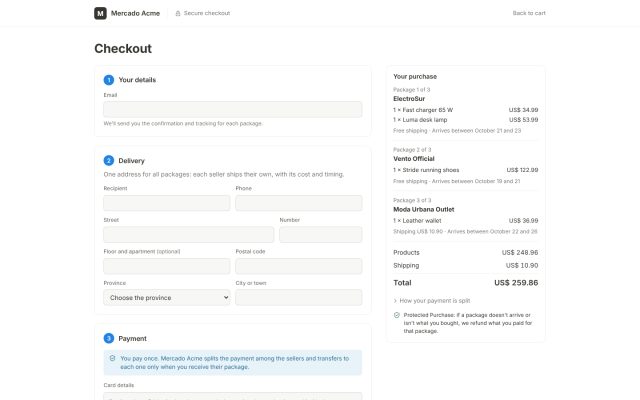Click the You pay once payment notice
Viewport: 640px width, 400px height.
(x=235, y=362)
